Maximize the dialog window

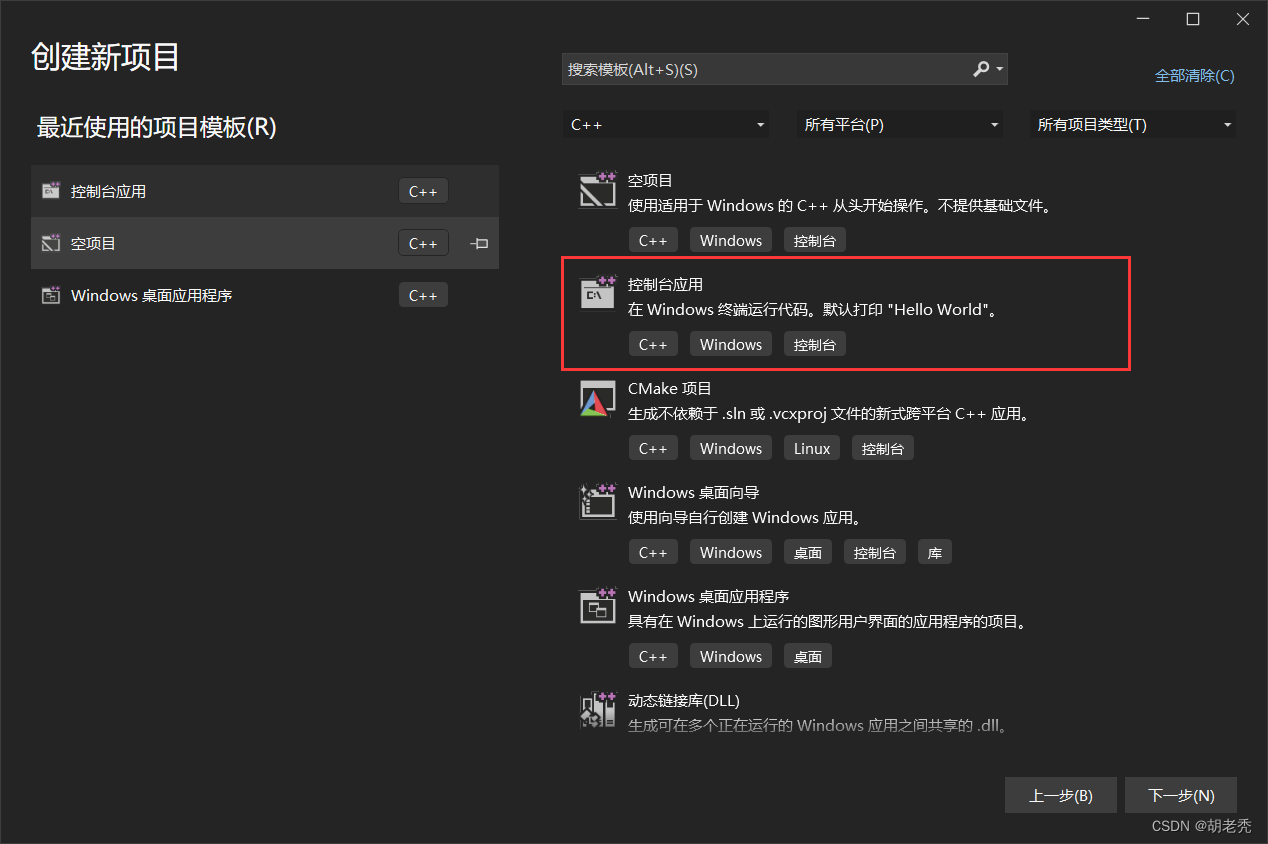pos(1193,19)
